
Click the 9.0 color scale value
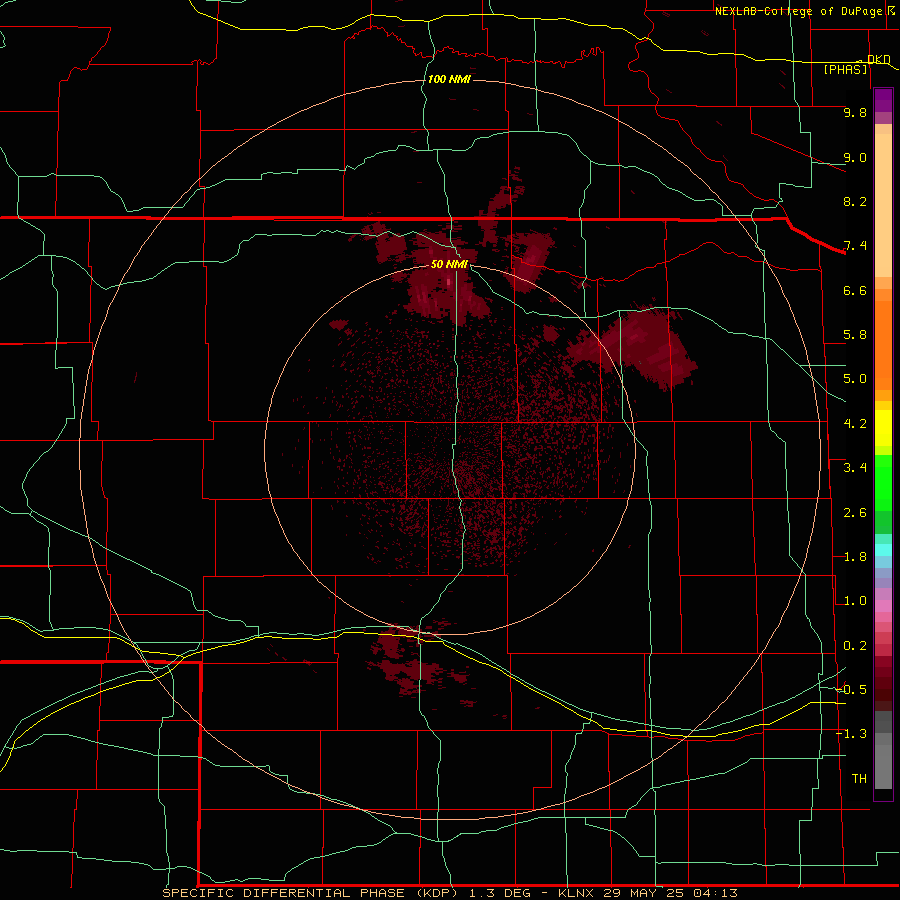click(x=855, y=157)
